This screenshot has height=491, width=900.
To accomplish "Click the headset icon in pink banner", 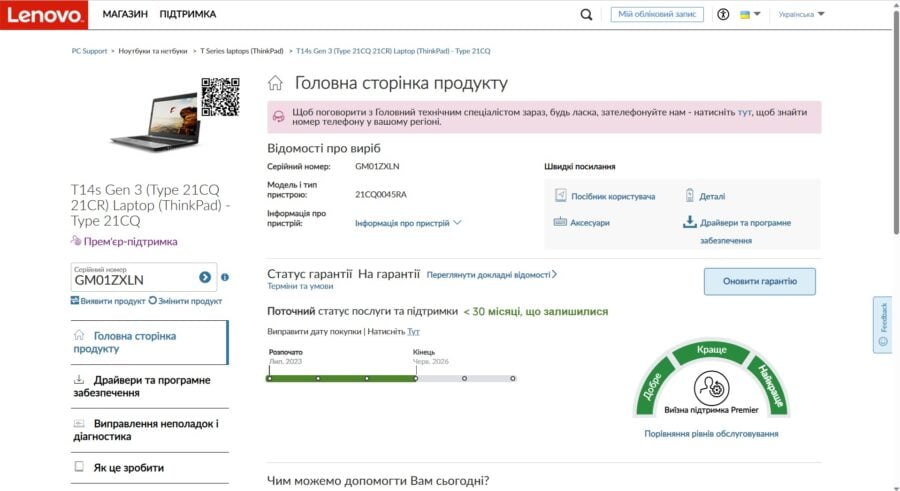I will 278,117.
